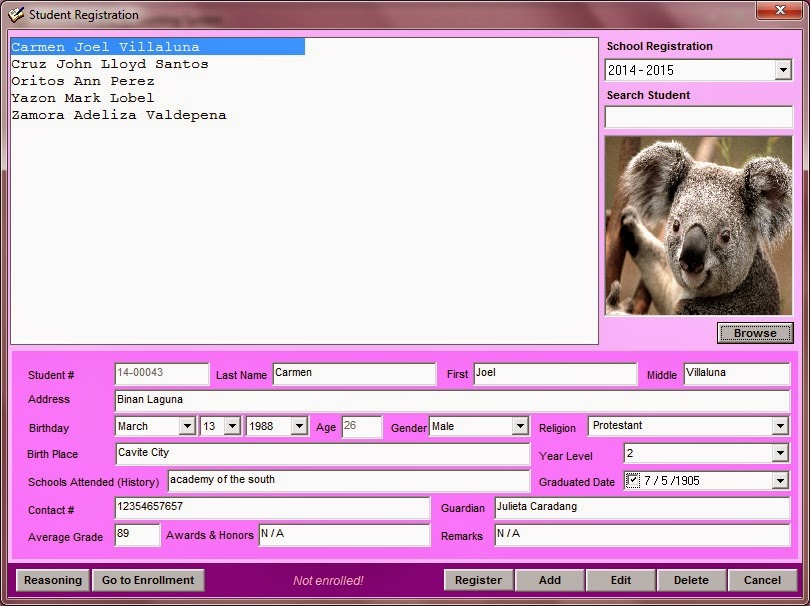The height and width of the screenshot is (606, 810).
Task: Click the First name field
Action: click(x=555, y=374)
